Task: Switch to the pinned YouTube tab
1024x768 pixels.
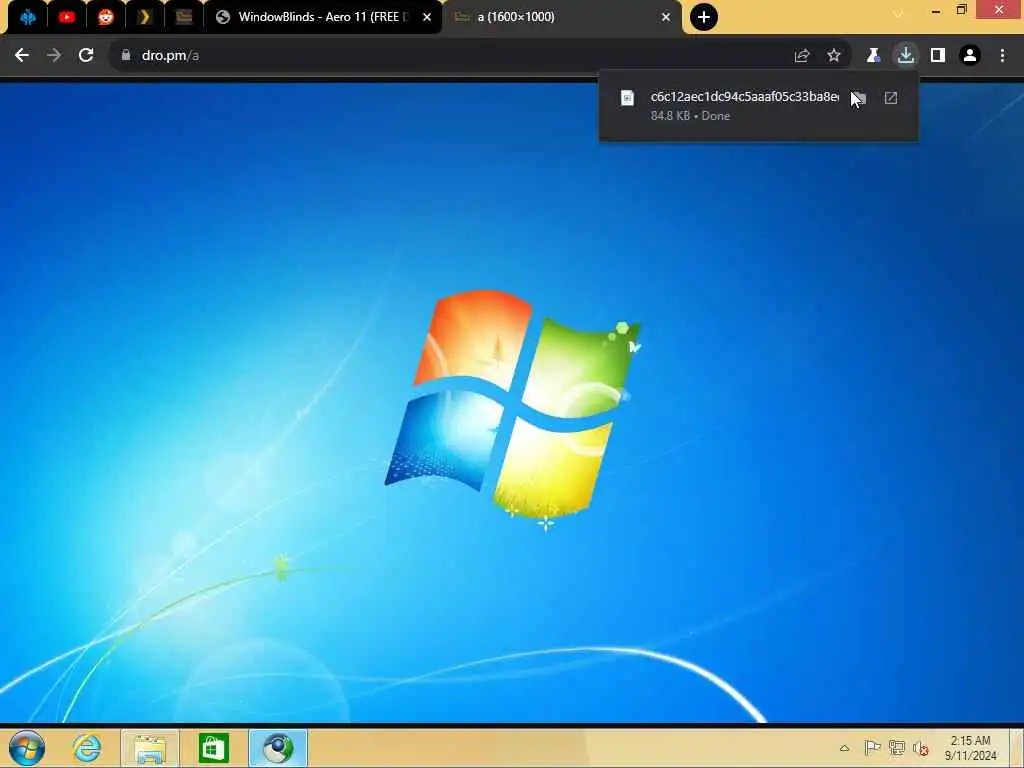Action: pos(67,17)
